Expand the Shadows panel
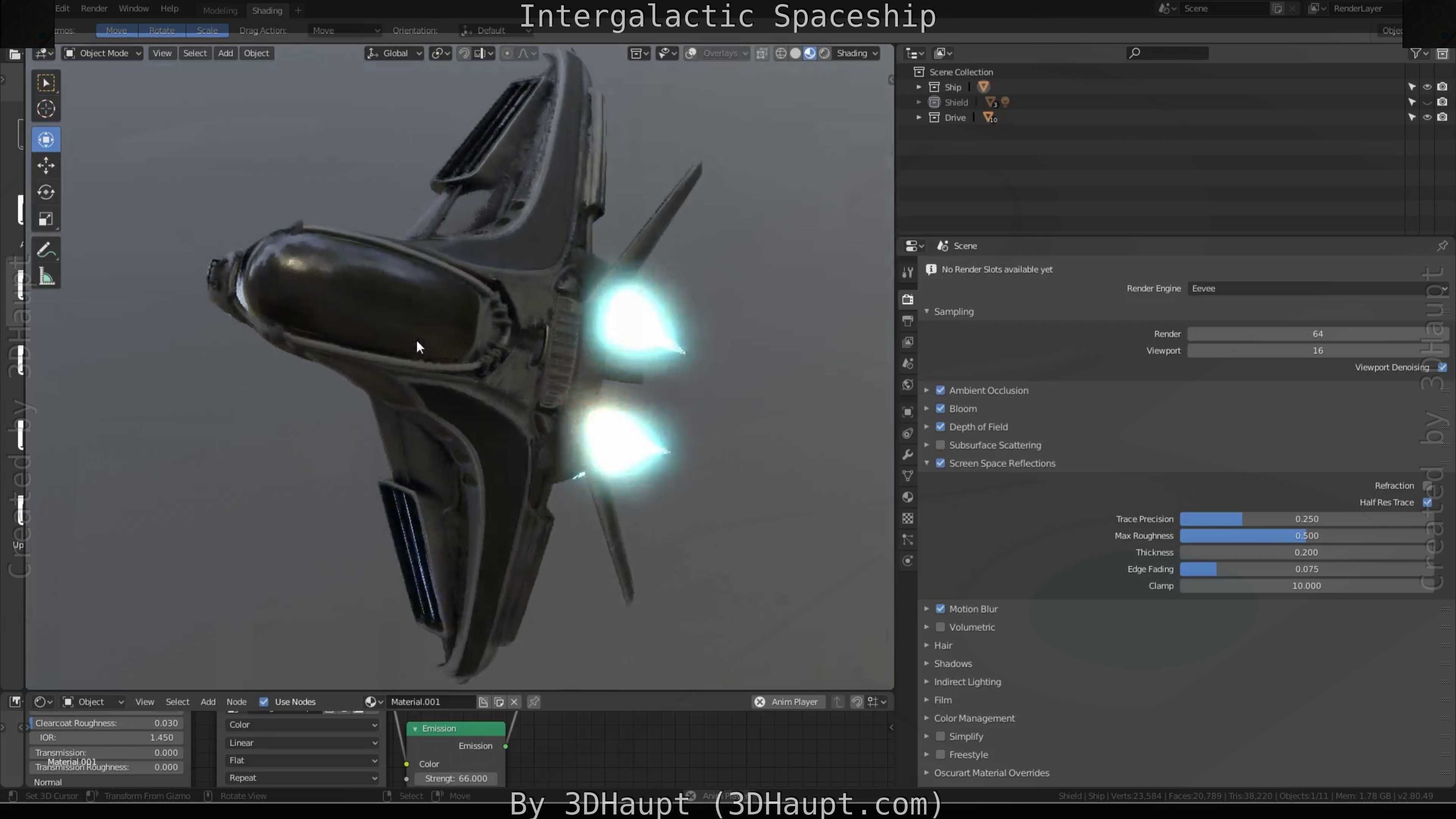1456x819 pixels. tap(952, 663)
